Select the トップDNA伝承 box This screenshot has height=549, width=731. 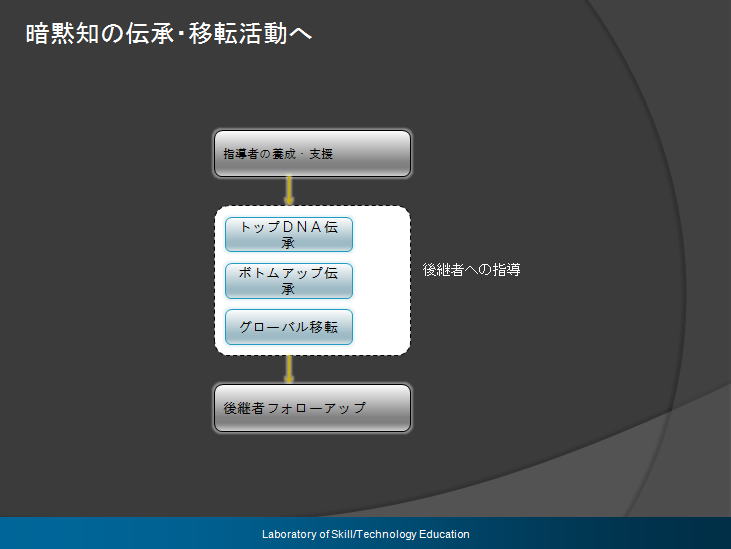click(x=289, y=234)
